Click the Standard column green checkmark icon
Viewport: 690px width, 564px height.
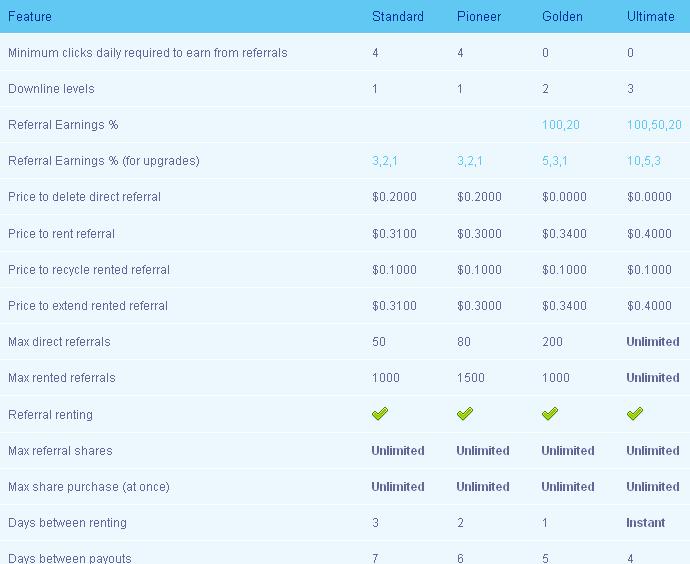coord(380,414)
